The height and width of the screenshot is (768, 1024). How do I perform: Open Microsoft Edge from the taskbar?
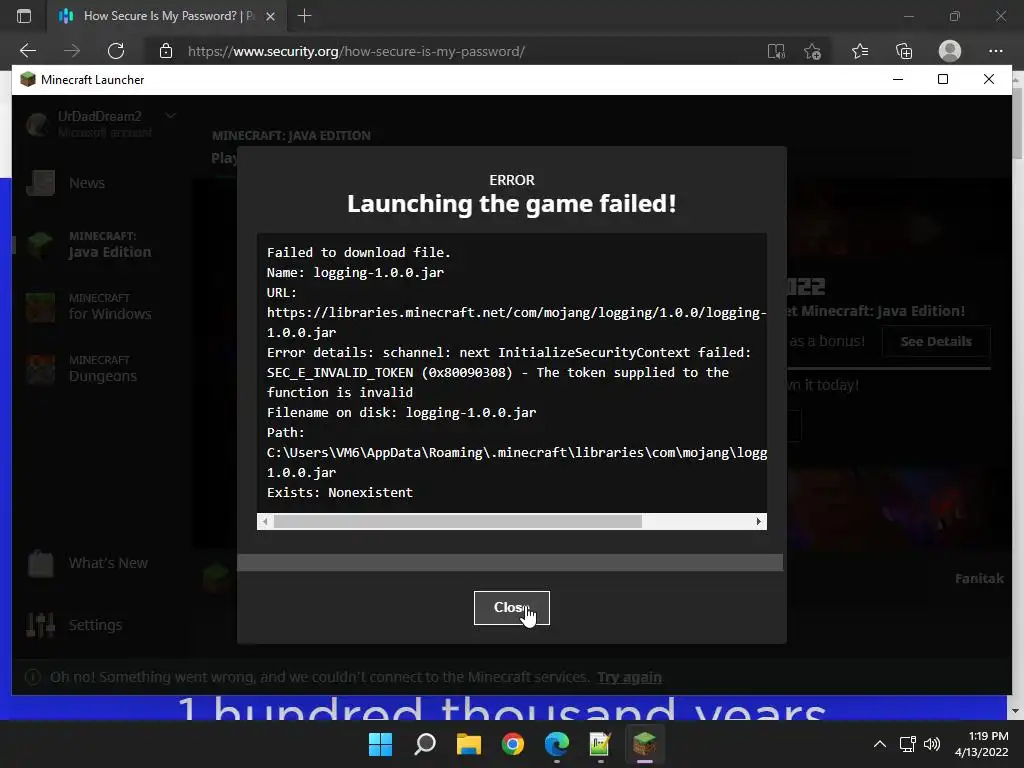[x=556, y=744]
